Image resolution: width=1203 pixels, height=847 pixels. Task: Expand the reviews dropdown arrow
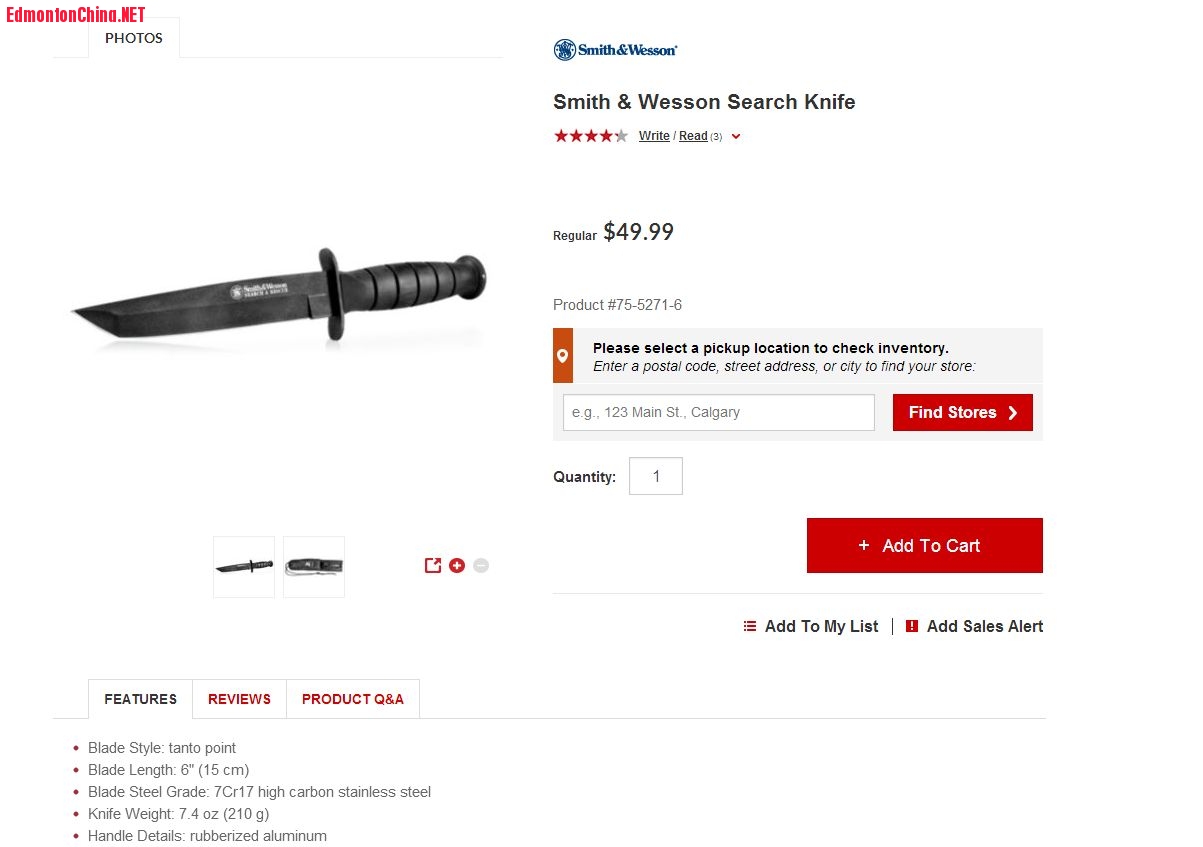click(736, 137)
